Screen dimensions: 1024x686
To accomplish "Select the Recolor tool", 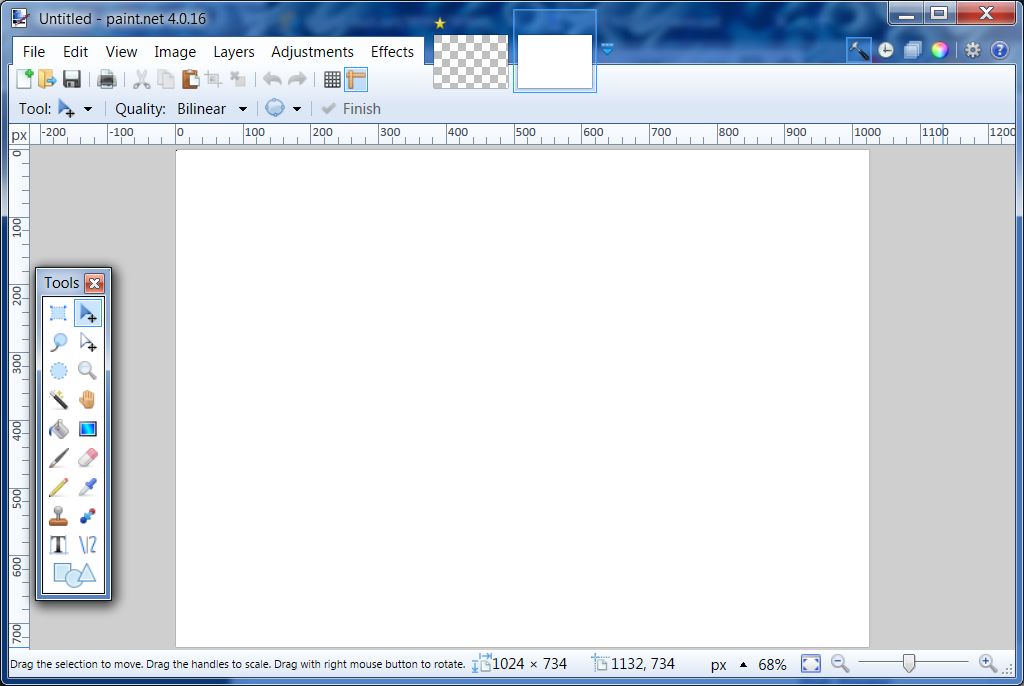I will pos(88,515).
